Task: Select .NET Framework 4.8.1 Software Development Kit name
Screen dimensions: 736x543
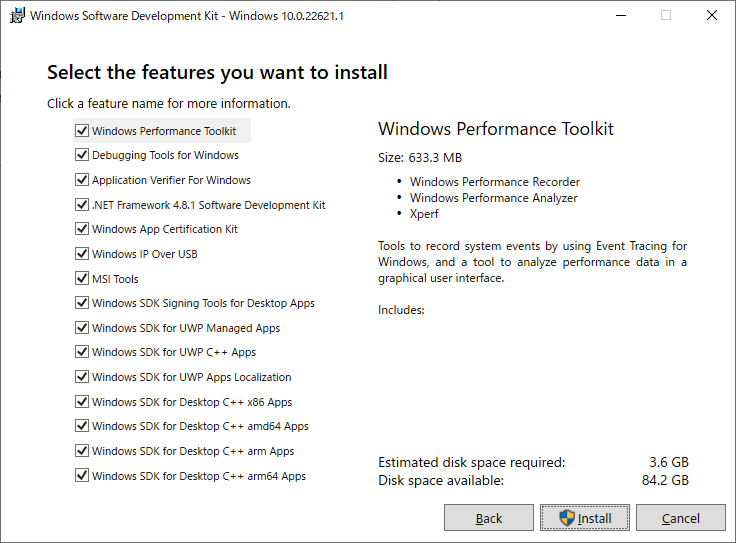Action: [x=208, y=205]
